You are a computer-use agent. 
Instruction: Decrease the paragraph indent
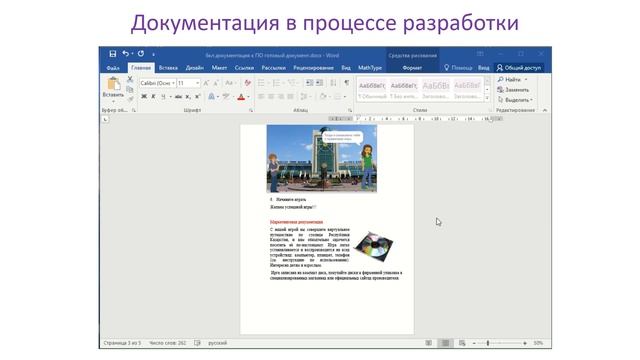pos(310,83)
